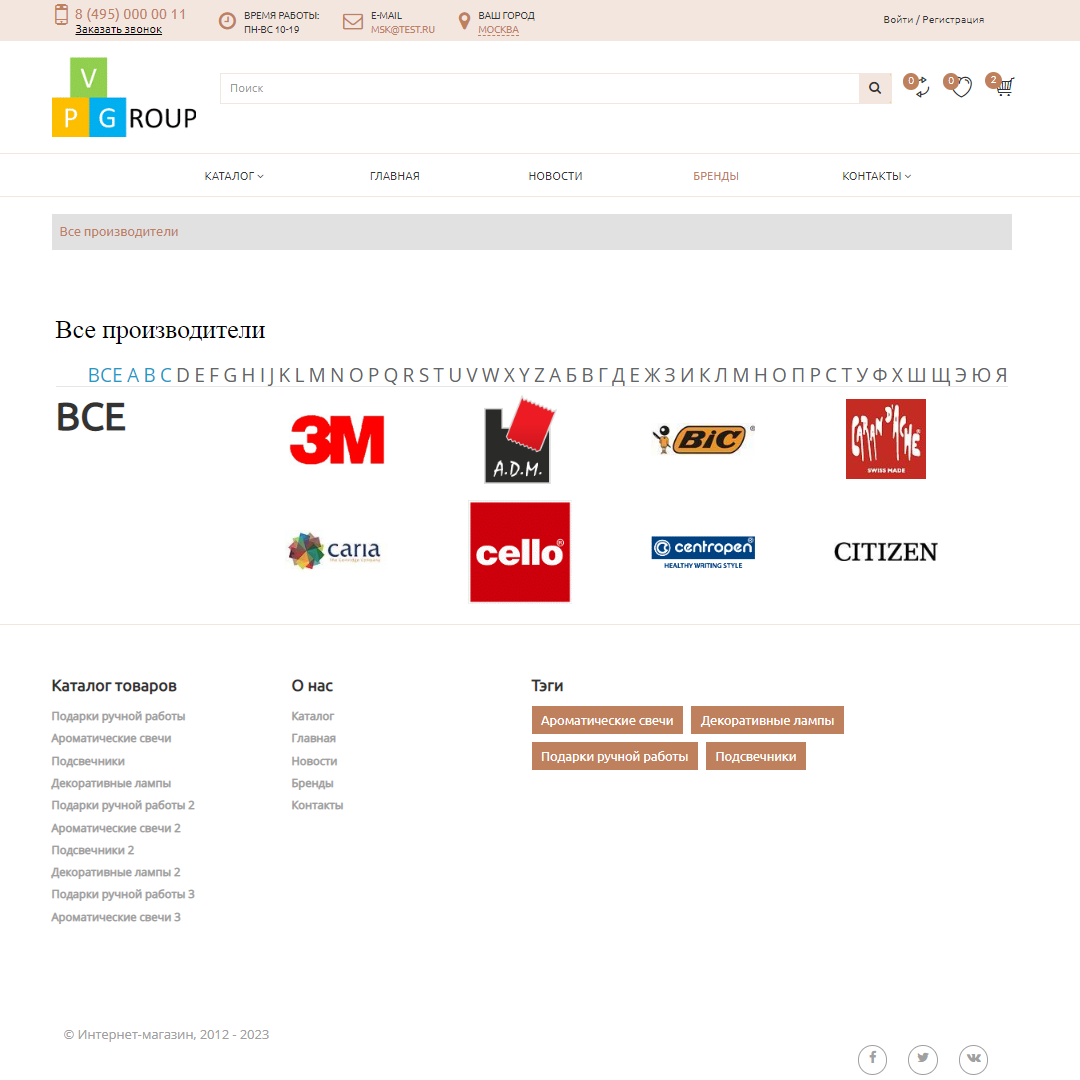The width and height of the screenshot is (1080, 1080).
Task: Open the compare products icon
Action: coord(920,87)
